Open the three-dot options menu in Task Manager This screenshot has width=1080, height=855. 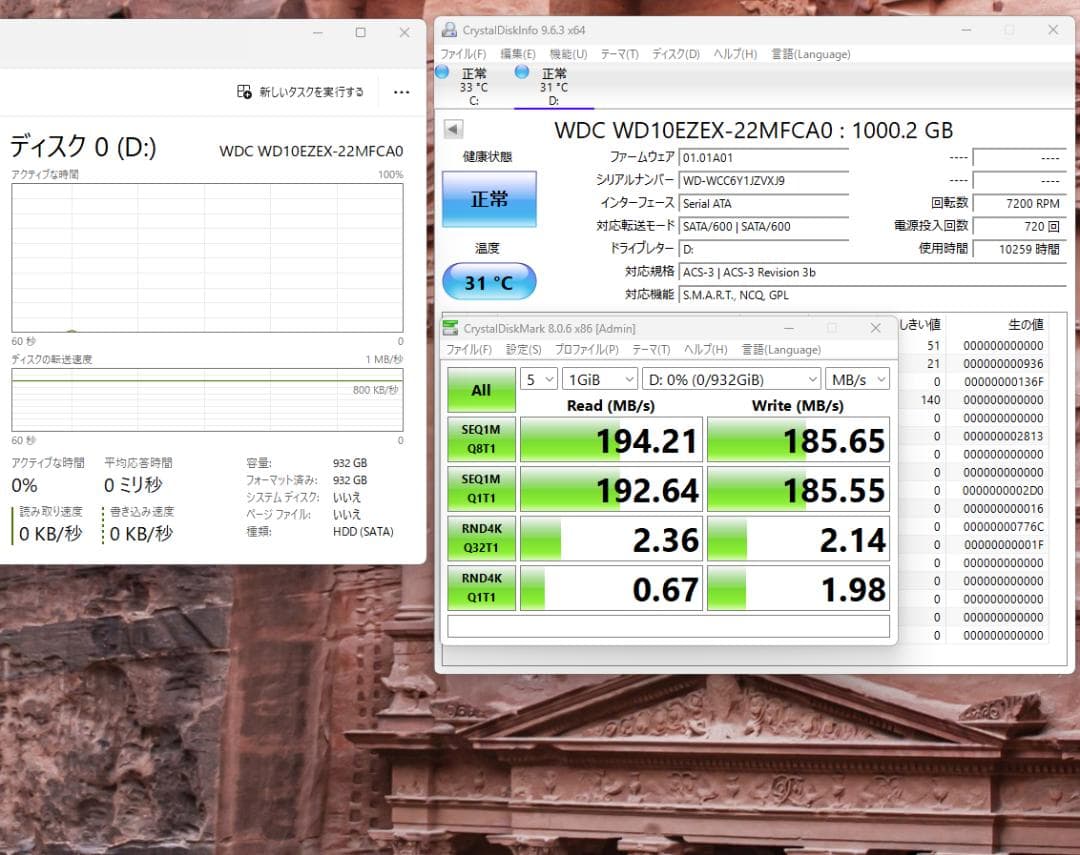[401, 91]
